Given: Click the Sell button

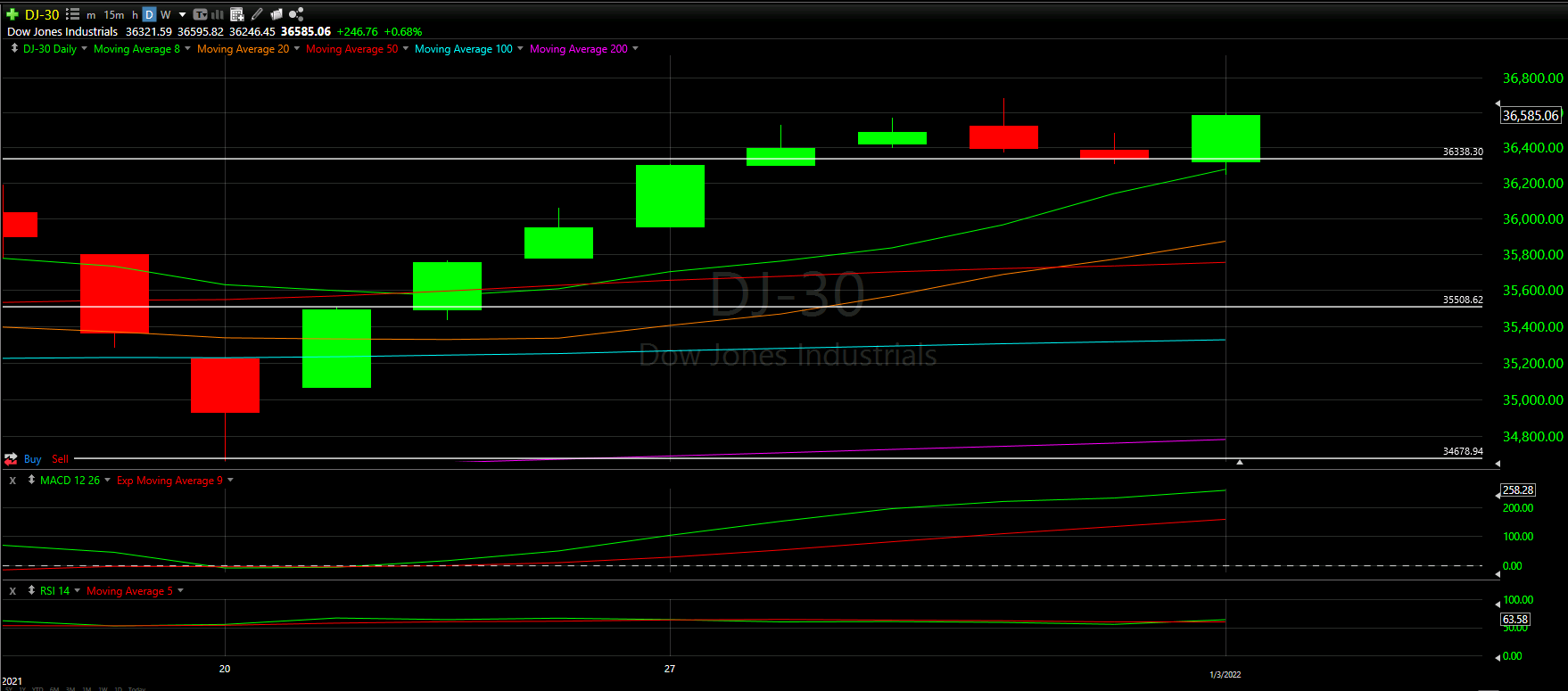Looking at the screenshot, I should tap(60, 459).
